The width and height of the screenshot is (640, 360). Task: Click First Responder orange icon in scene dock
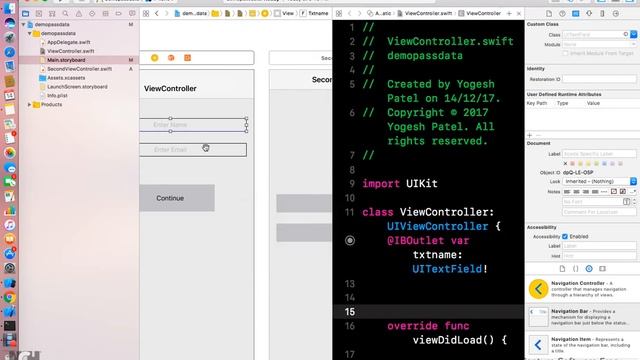click(171, 58)
